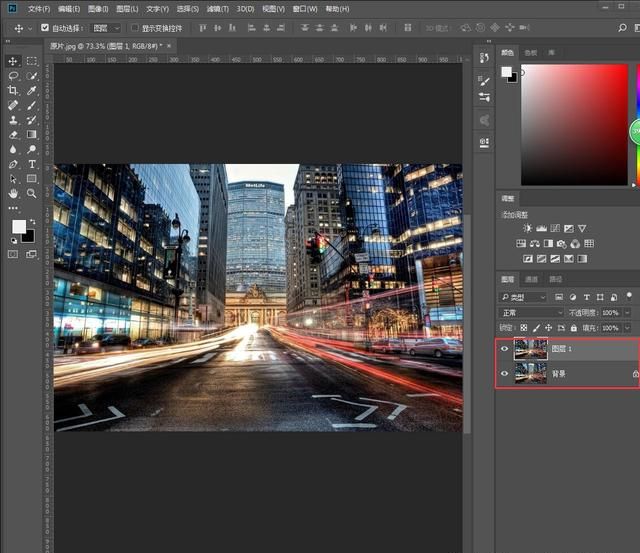640x553 pixels.
Task: Toggle lock all padlock icon
Action: click(x=574, y=328)
